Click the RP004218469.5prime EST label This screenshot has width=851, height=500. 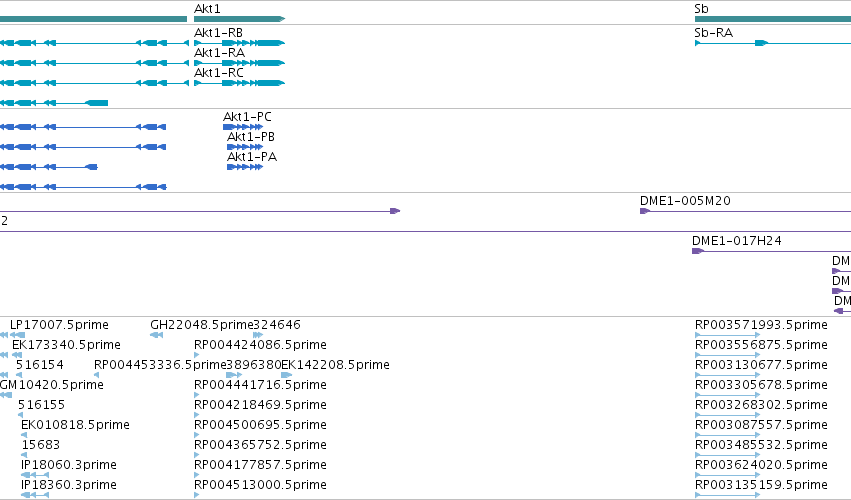click(x=261, y=405)
